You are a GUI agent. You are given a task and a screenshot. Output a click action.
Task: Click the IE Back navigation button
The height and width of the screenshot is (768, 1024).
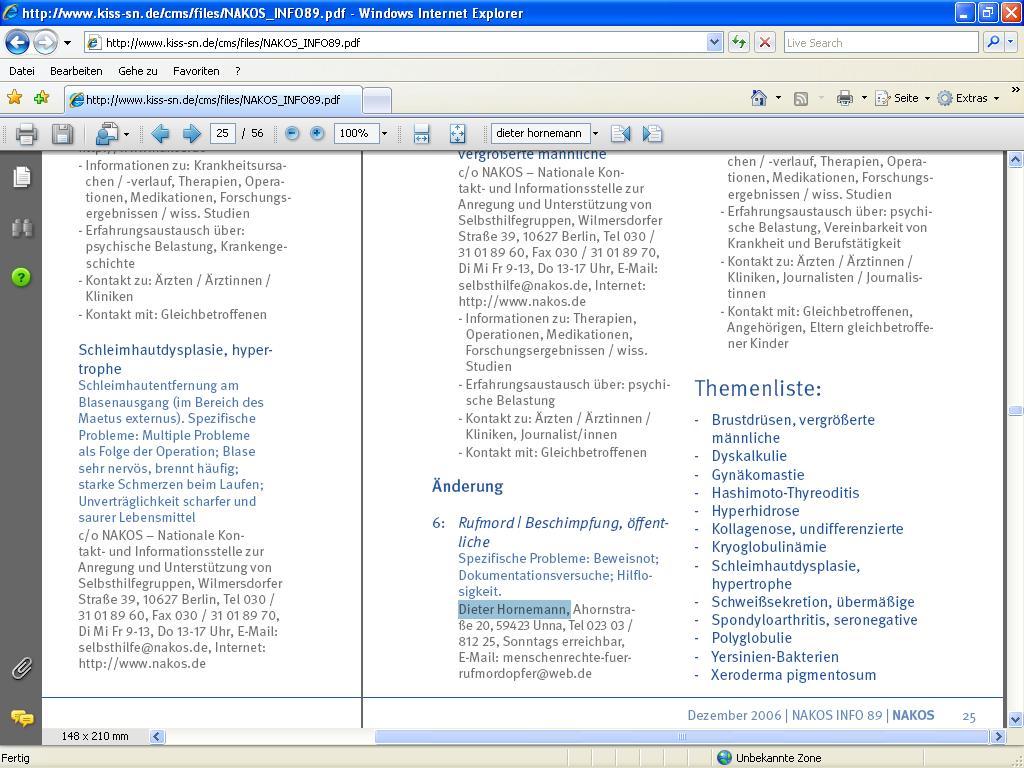[x=18, y=43]
